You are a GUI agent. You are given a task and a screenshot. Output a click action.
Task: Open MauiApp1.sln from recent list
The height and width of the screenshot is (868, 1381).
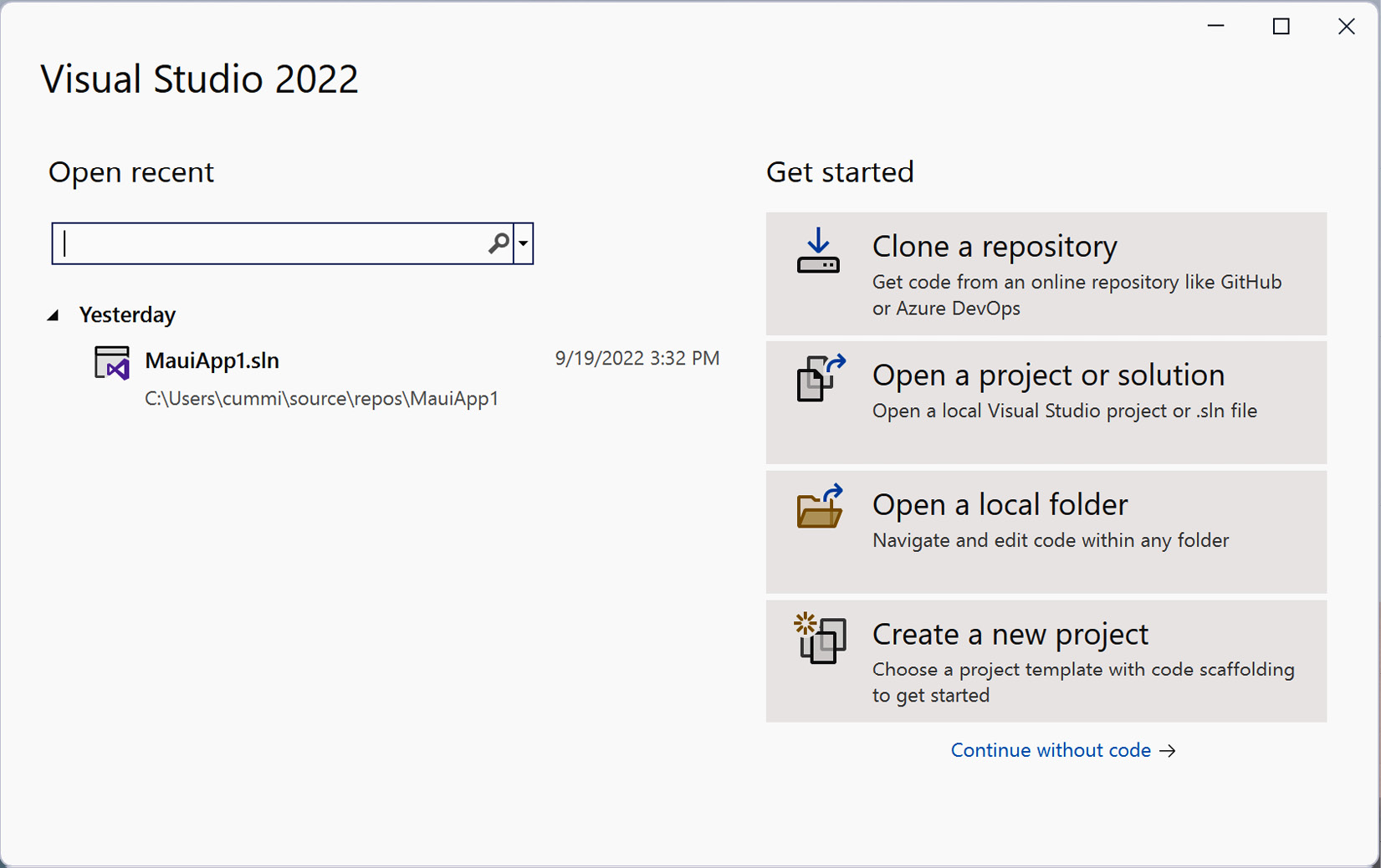pyautogui.click(x=407, y=378)
